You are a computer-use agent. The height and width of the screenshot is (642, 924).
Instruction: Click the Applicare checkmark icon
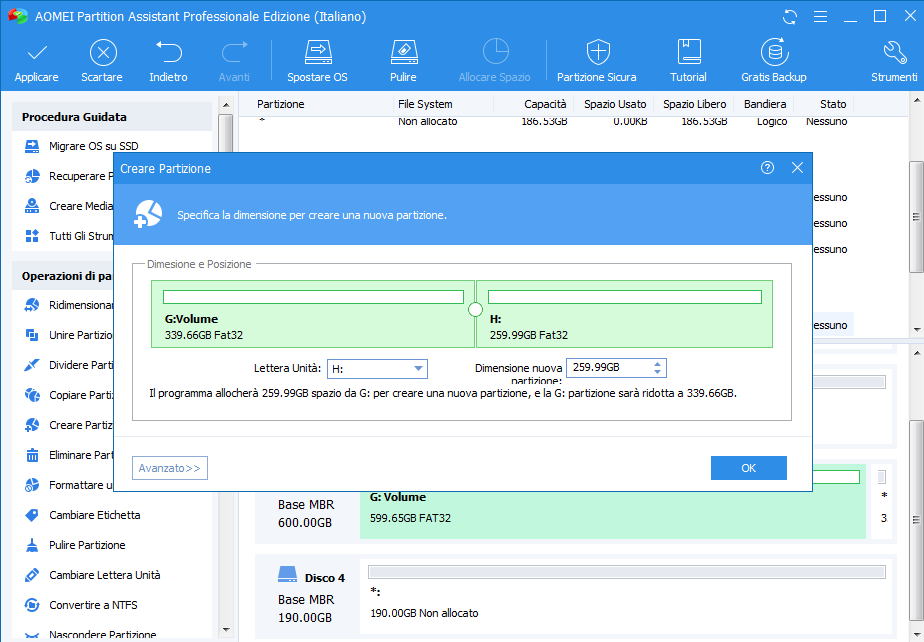click(36, 53)
